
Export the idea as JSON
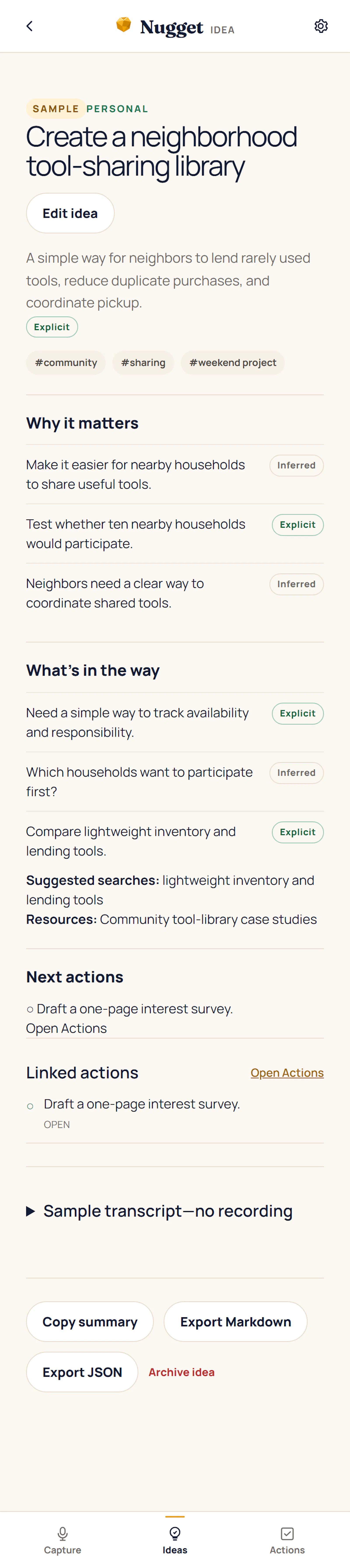click(82, 1372)
